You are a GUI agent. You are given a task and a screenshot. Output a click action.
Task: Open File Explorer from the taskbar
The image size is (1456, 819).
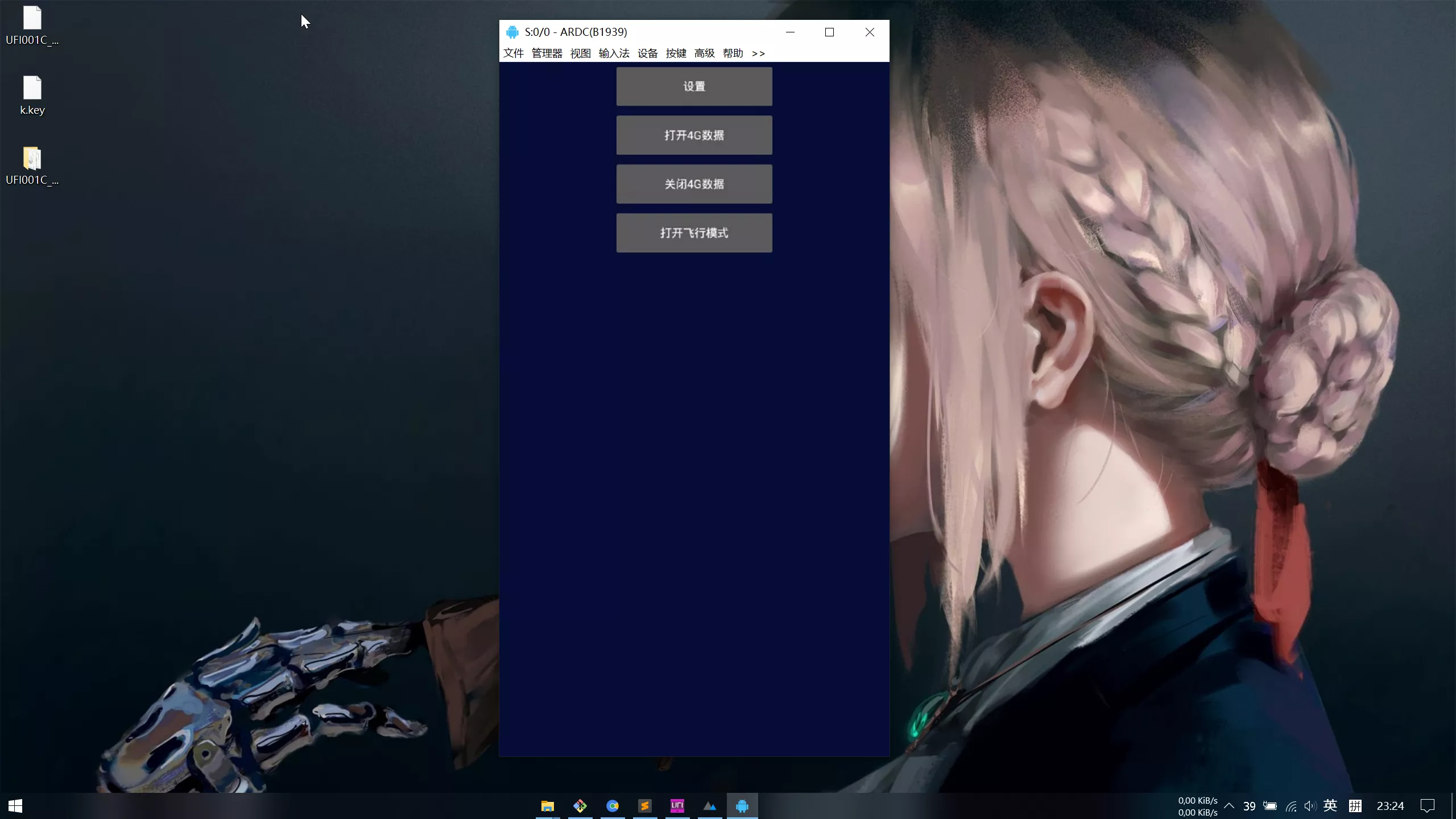pos(547,806)
